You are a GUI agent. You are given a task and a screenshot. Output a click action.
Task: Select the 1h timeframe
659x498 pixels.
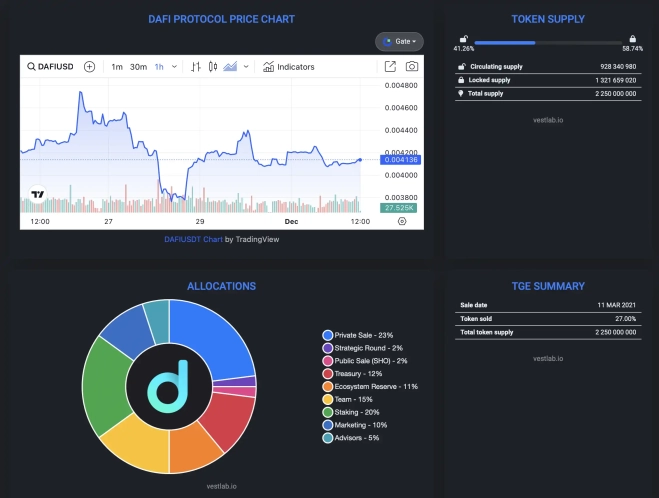pos(159,67)
